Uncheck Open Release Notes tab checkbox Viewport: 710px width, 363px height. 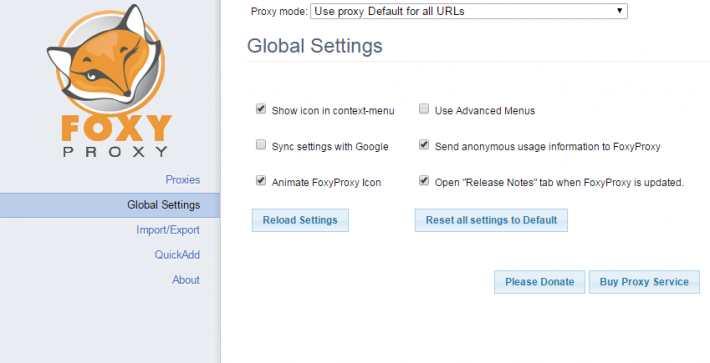point(424,181)
